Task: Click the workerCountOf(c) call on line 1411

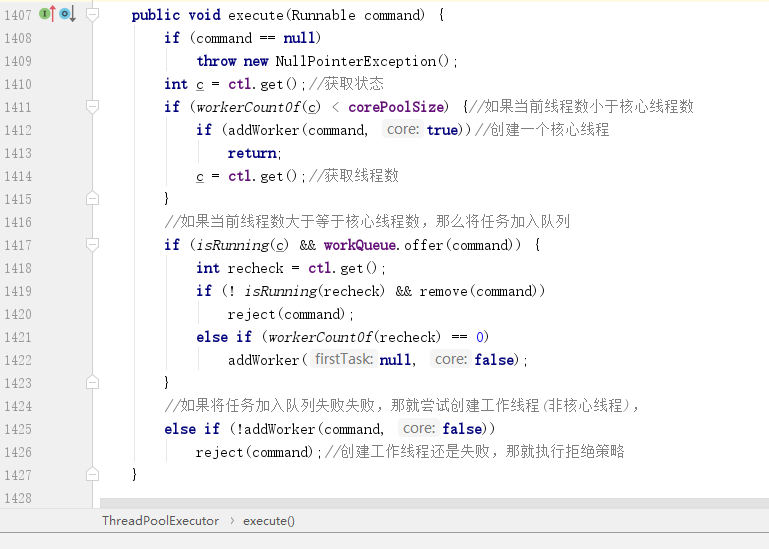Action: [258, 107]
